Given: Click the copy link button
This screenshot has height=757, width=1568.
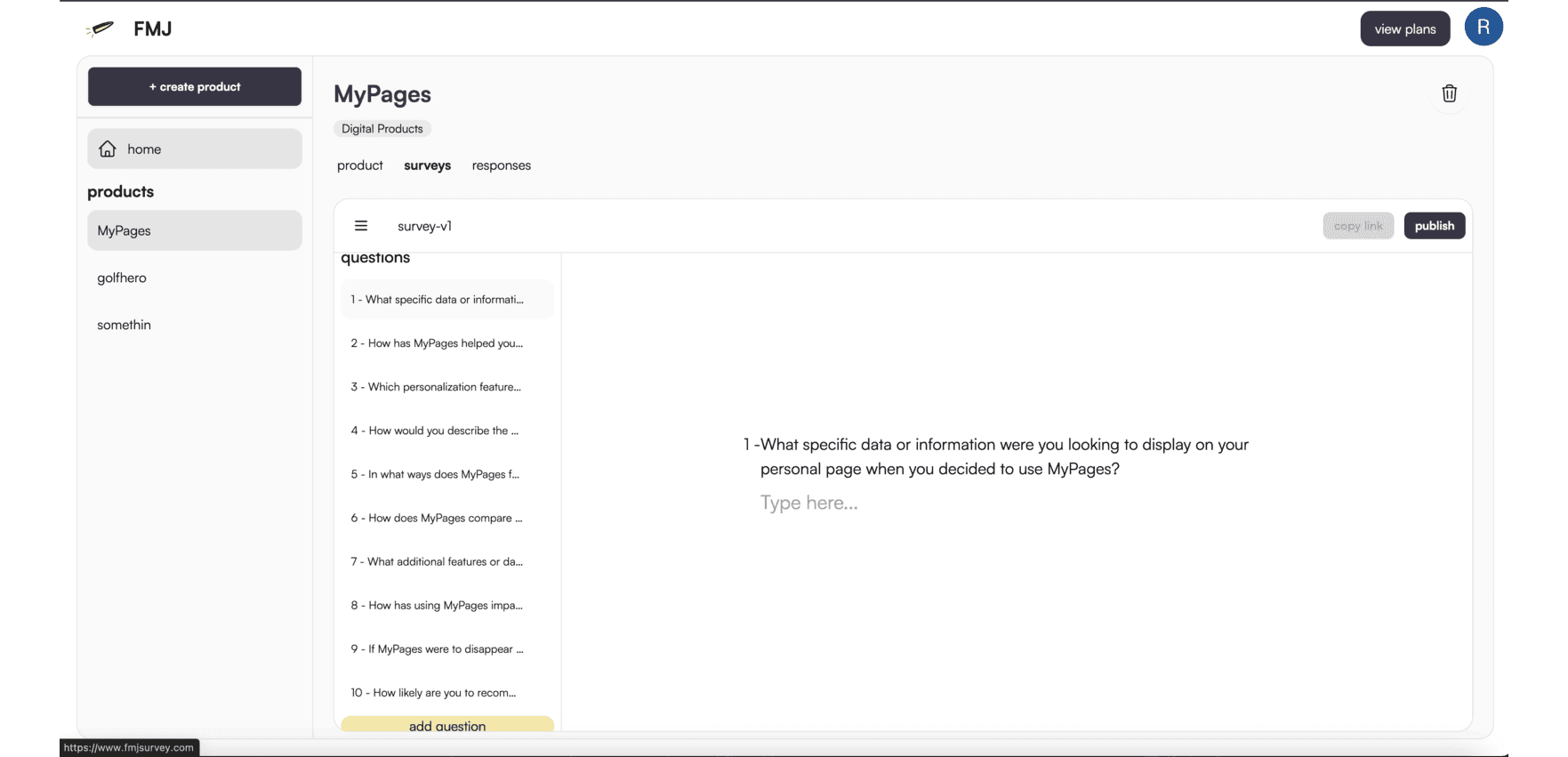Looking at the screenshot, I should [x=1357, y=226].
